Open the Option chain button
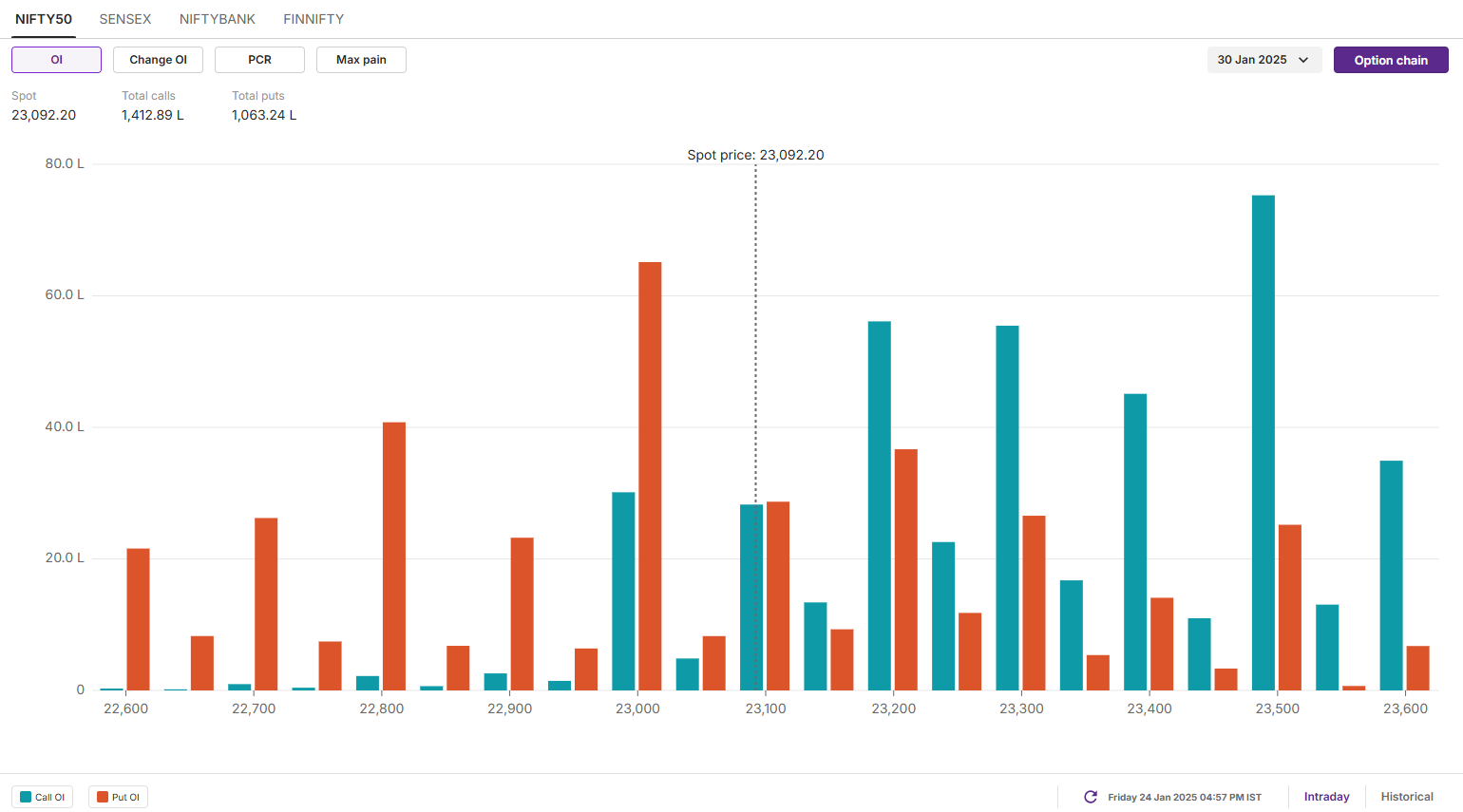The image size is (1463, 812). coord(1391,60)
